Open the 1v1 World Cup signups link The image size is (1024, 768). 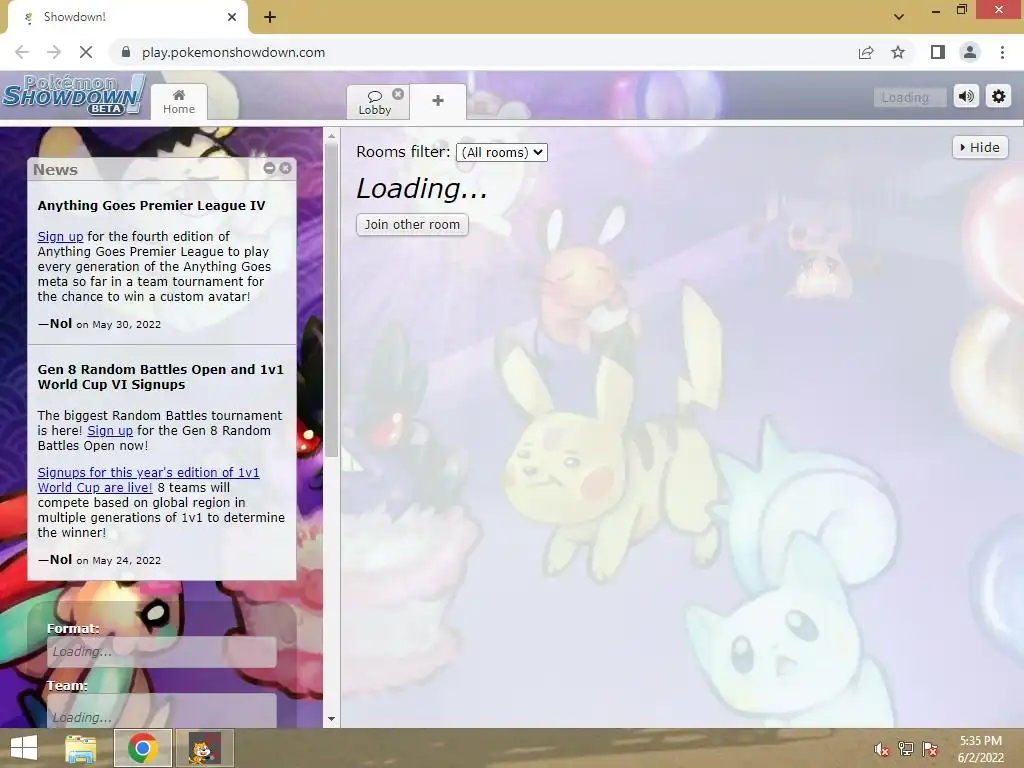click(148, 480)
